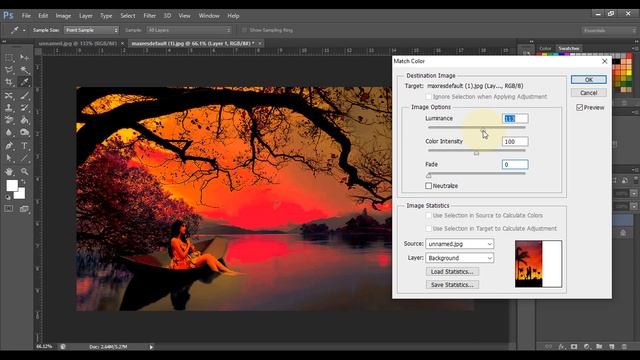This screenshot has width=640, height=360.
Task: Select the Eyedropper tool in toolbox
Action: coord(24,82)
